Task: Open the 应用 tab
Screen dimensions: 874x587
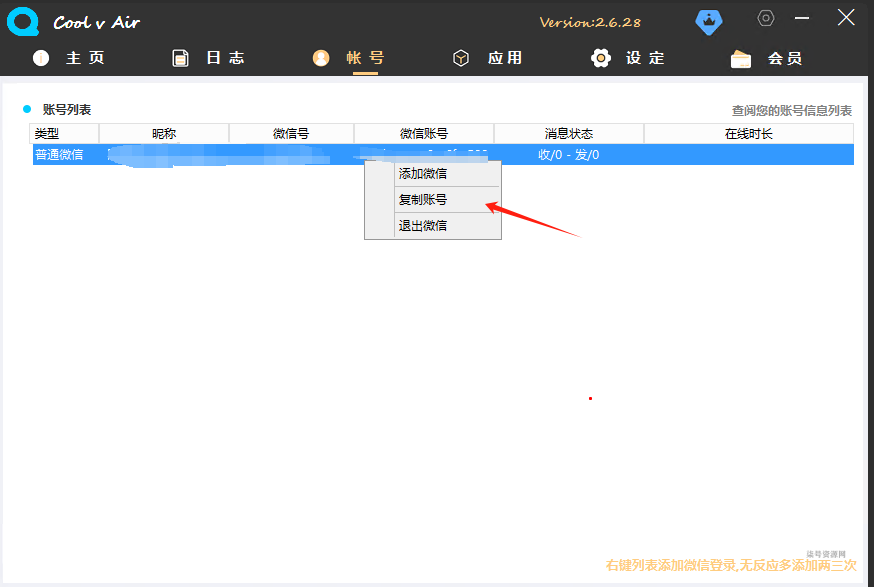Action: point(505,58)
